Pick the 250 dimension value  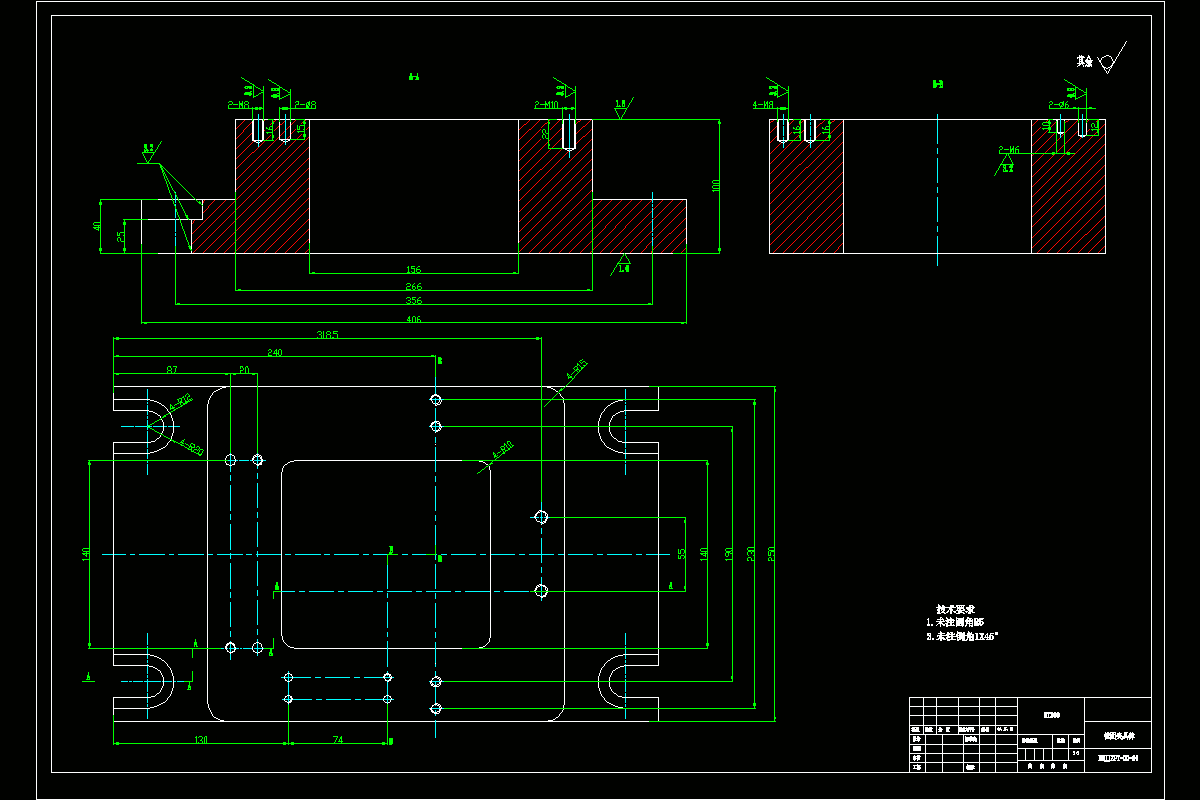click(x=770, y=553)
